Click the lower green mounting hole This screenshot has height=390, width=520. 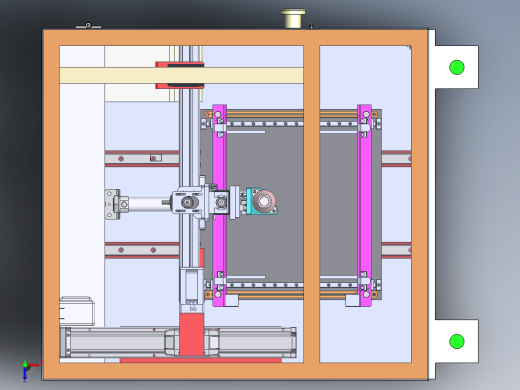point(457,341)
